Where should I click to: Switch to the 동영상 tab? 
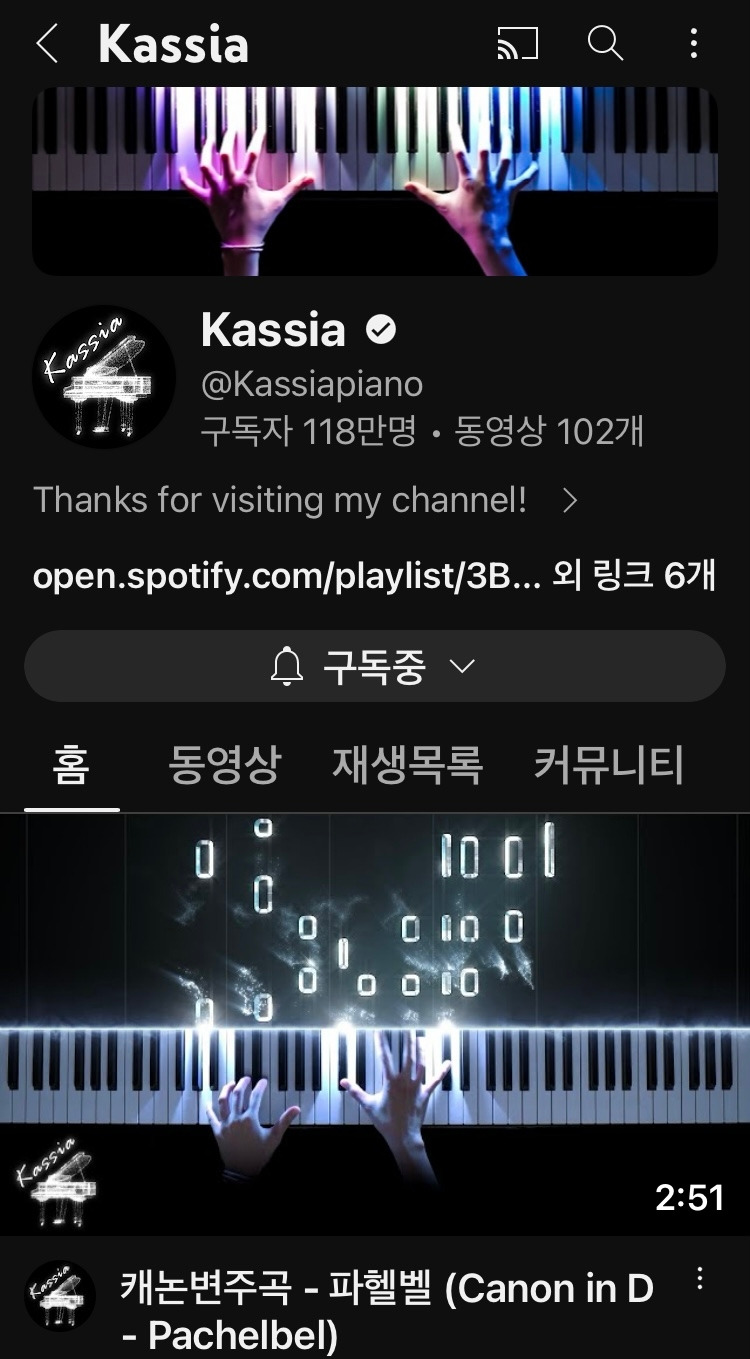pyautogui.click(x=225, y=765)
